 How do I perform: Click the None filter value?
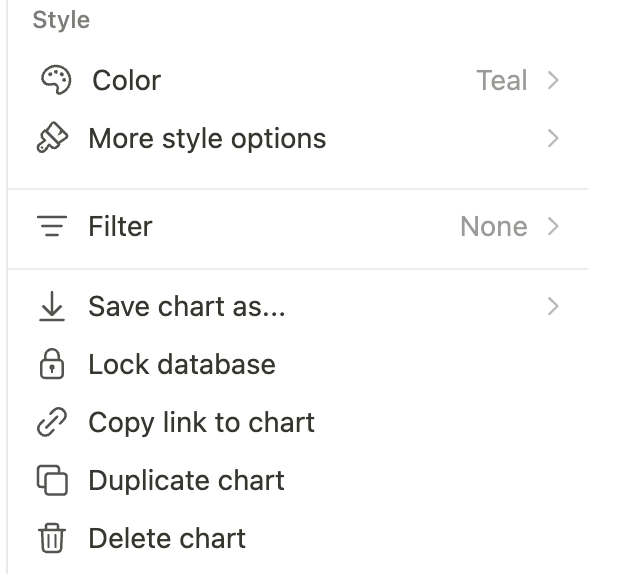point(493,227)
